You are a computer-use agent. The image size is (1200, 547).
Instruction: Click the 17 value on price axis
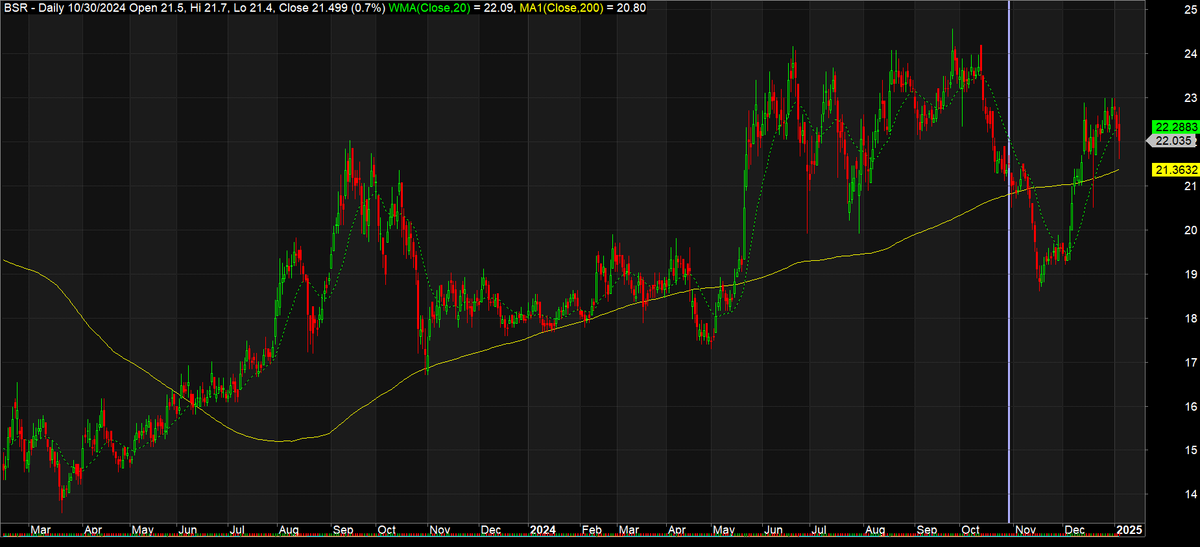1162,362
